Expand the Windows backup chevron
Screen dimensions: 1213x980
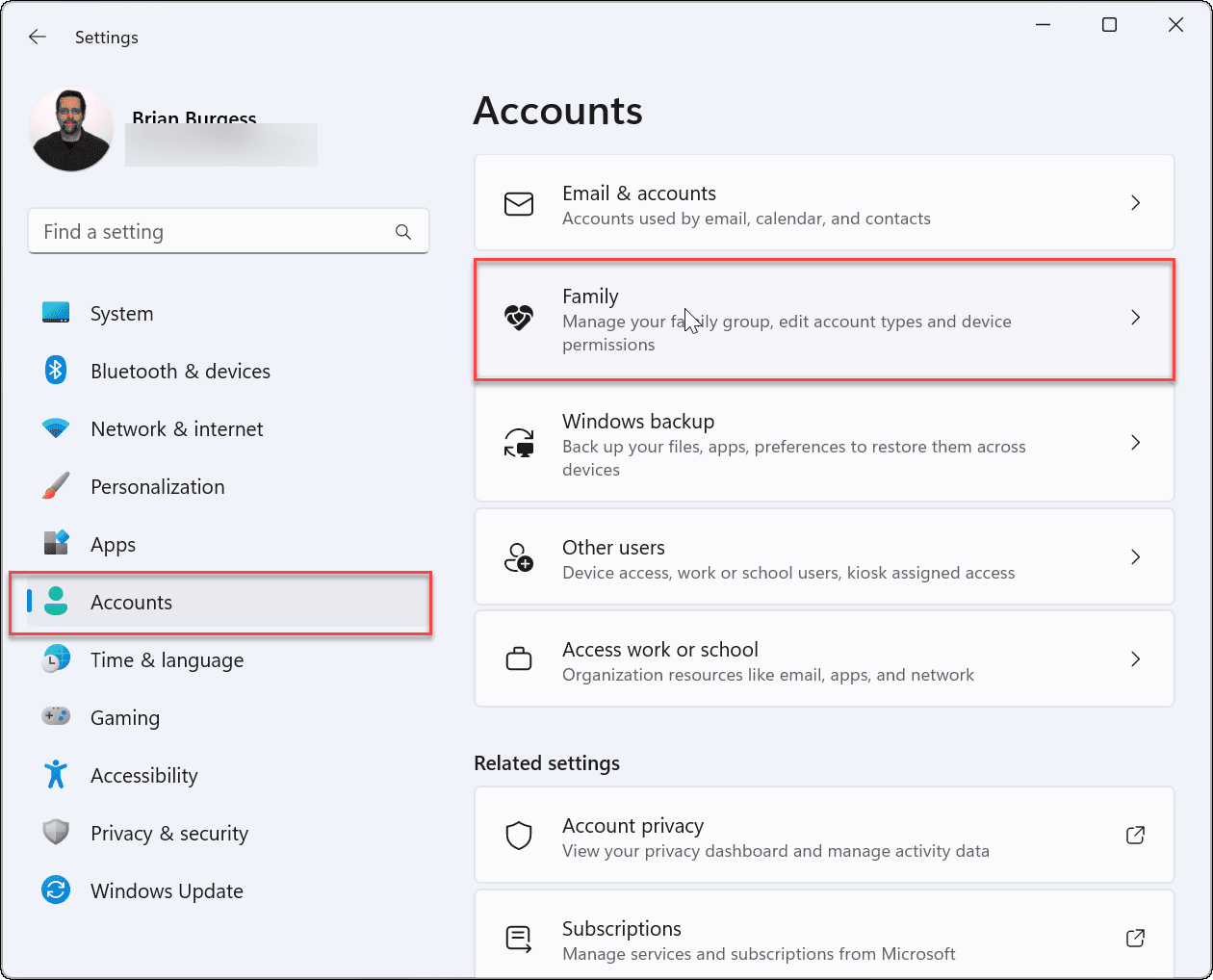tap(1135, 444)
